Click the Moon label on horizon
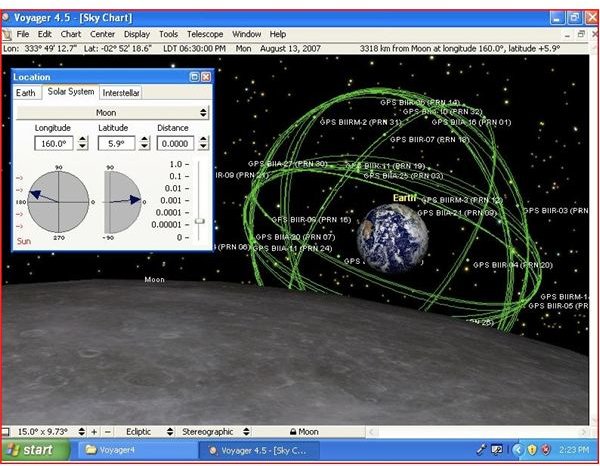The image size is (600, 466). [x=155, y=280]
